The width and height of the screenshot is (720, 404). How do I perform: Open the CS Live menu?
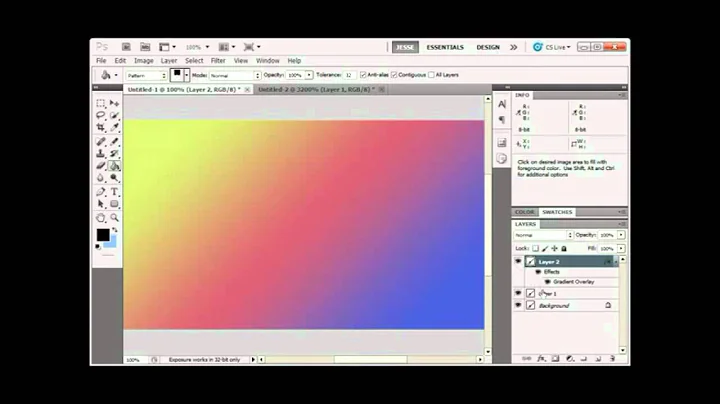pyautogui.click(x=551, y=47)
